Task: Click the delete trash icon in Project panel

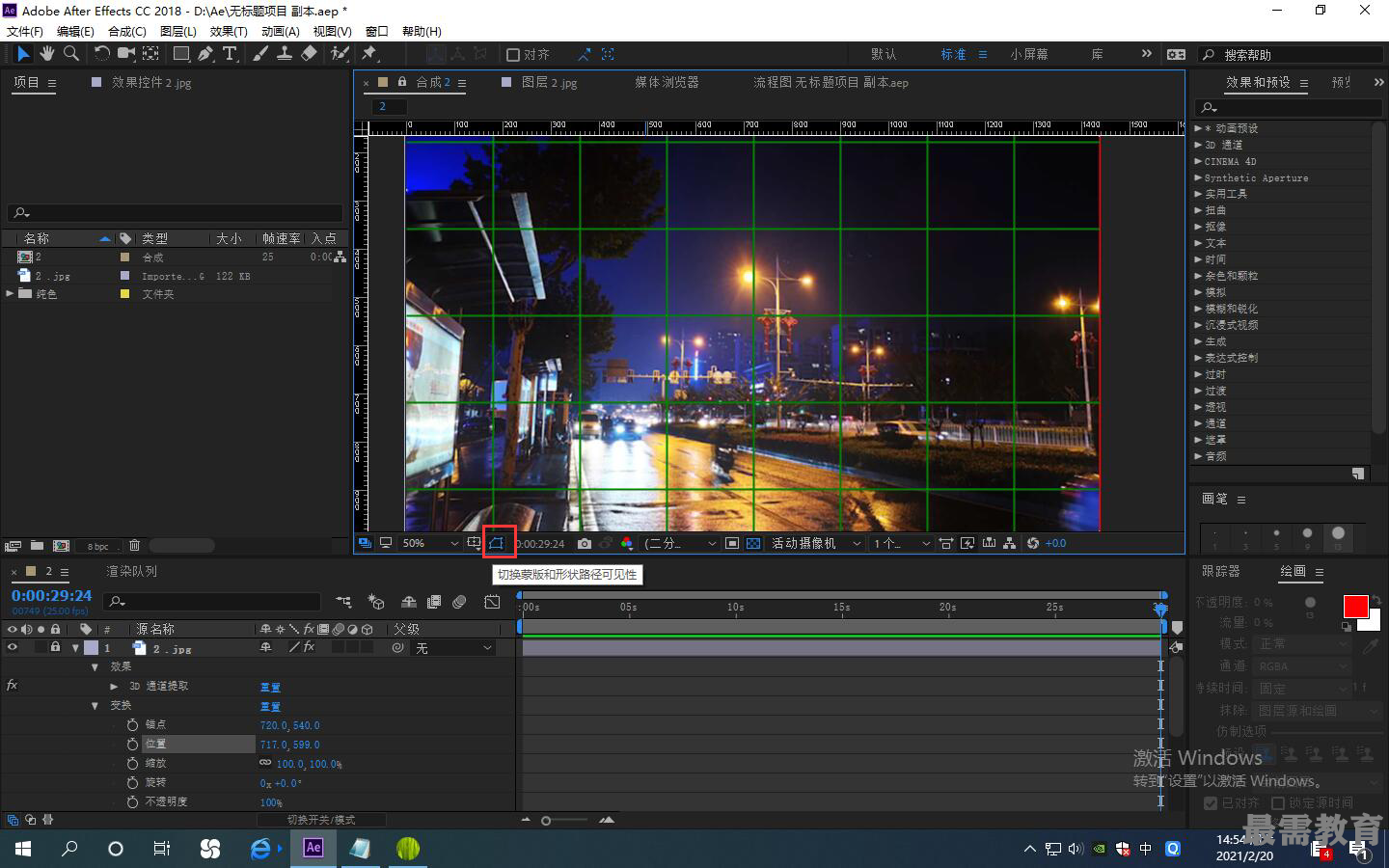Action: tap(134, 546)
